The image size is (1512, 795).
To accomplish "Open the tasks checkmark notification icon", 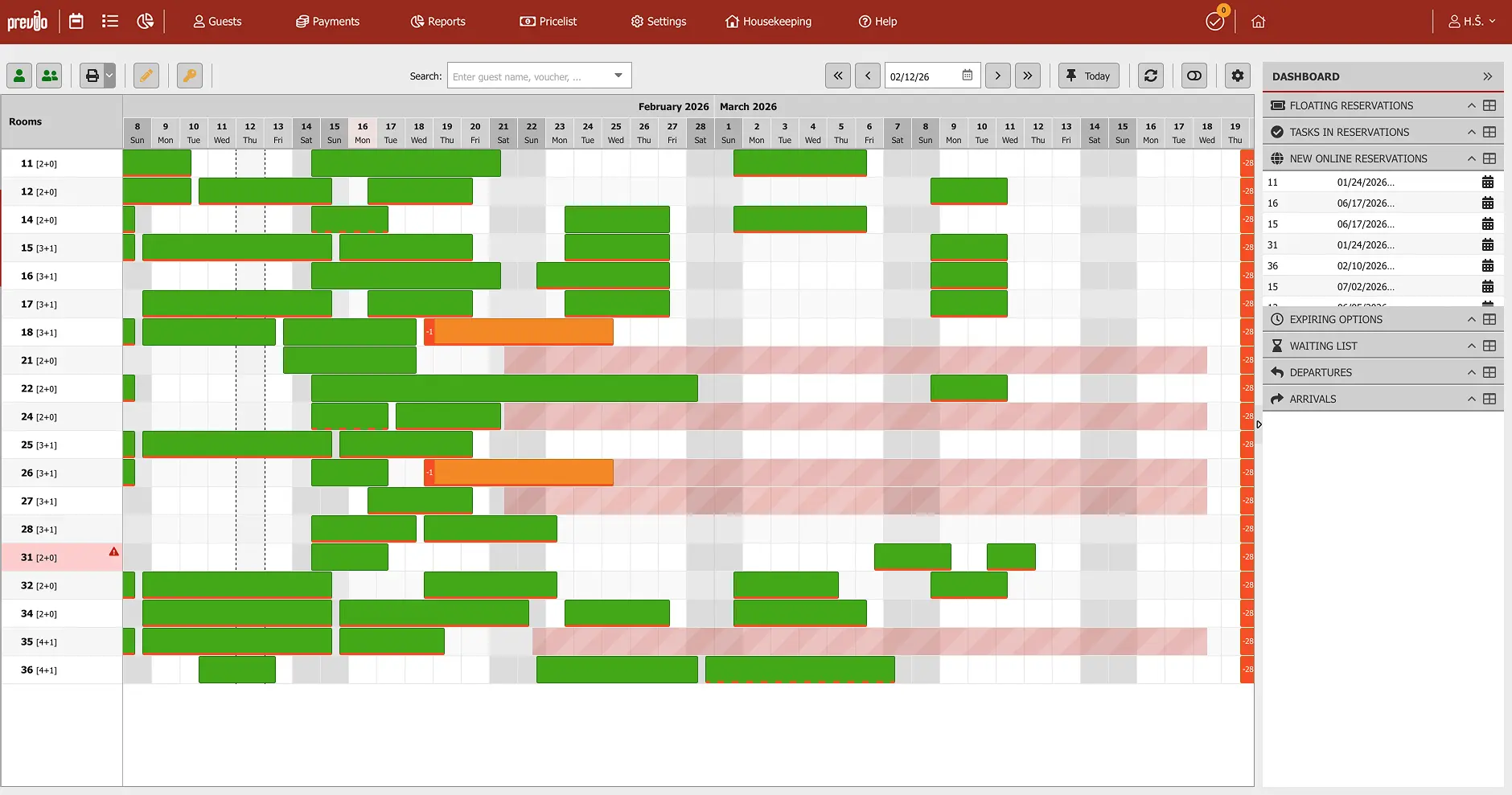I will click(x=1214, y=22).
